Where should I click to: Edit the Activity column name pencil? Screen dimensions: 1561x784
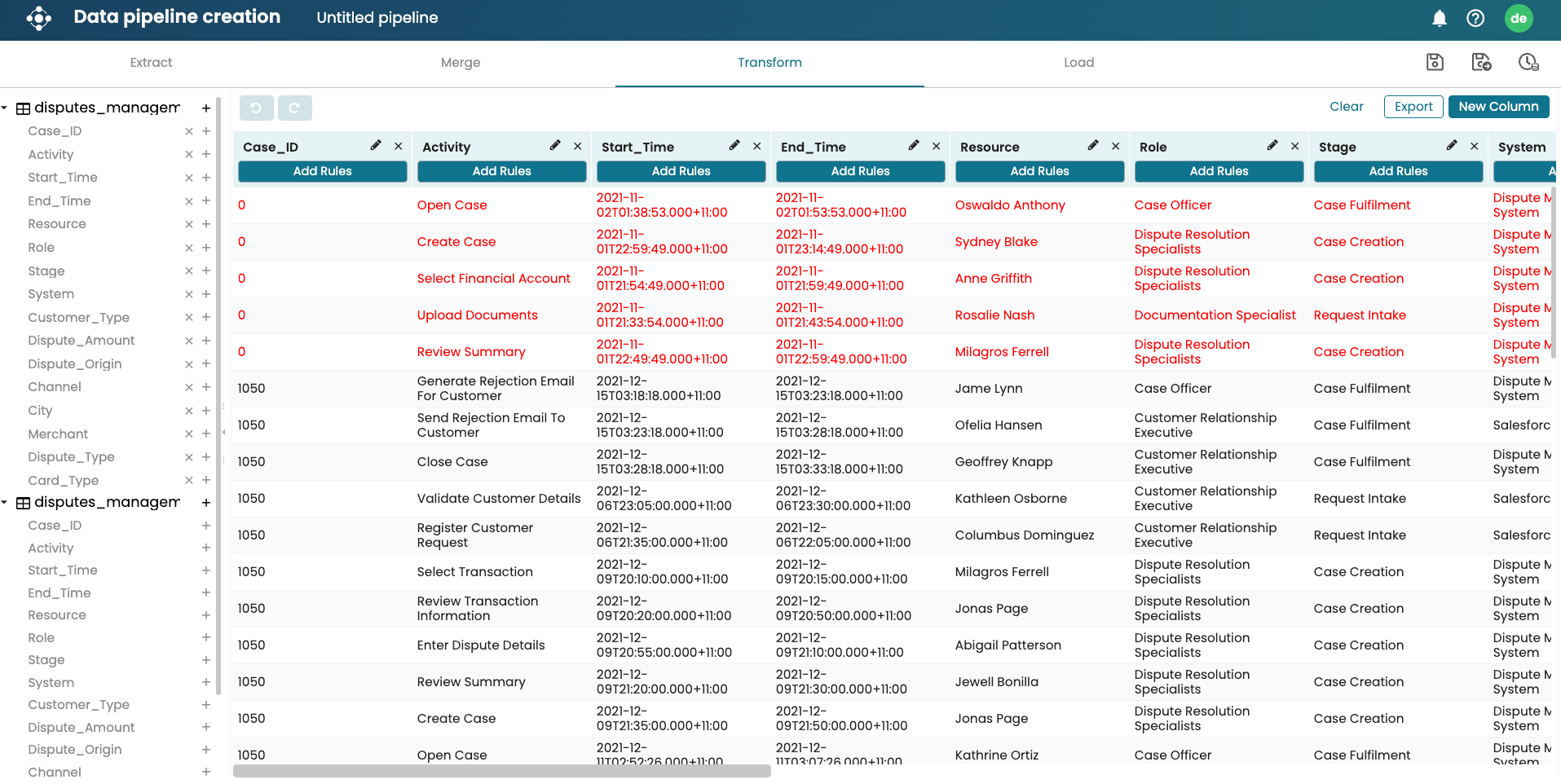pyautogui.click(x=555, y=146)
